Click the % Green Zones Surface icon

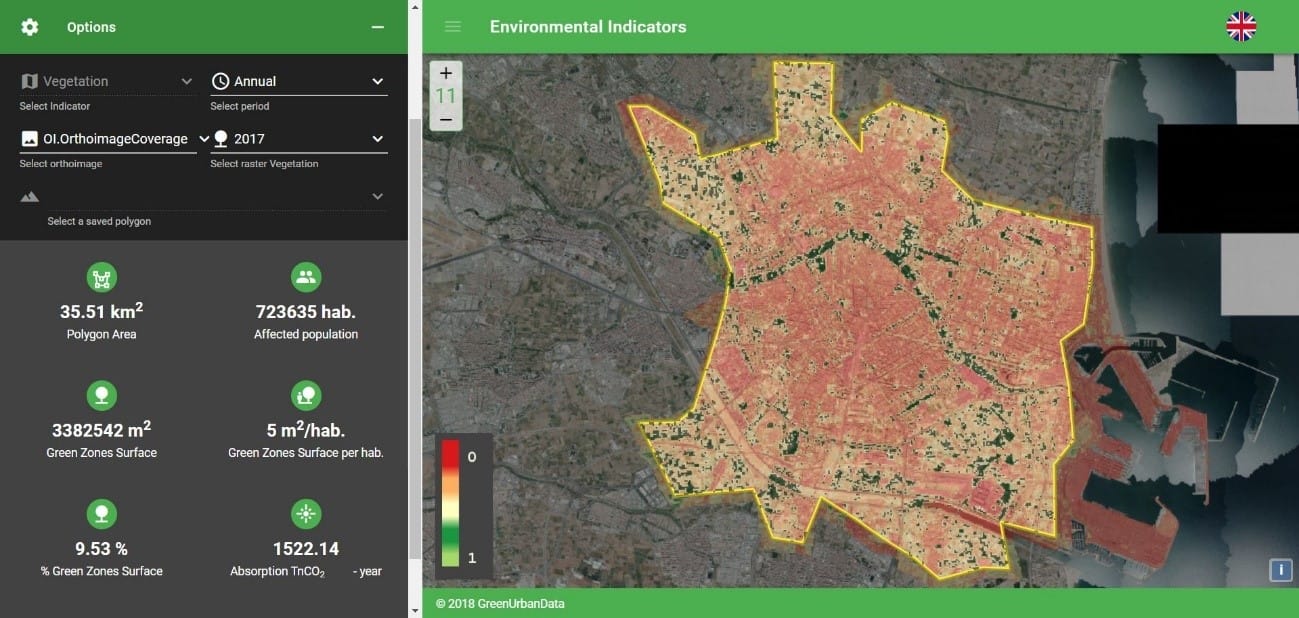click(101, 515)
